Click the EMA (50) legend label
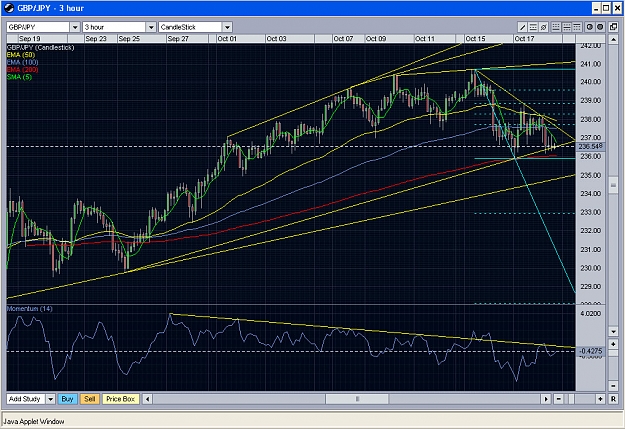 [x=21, y=55]
